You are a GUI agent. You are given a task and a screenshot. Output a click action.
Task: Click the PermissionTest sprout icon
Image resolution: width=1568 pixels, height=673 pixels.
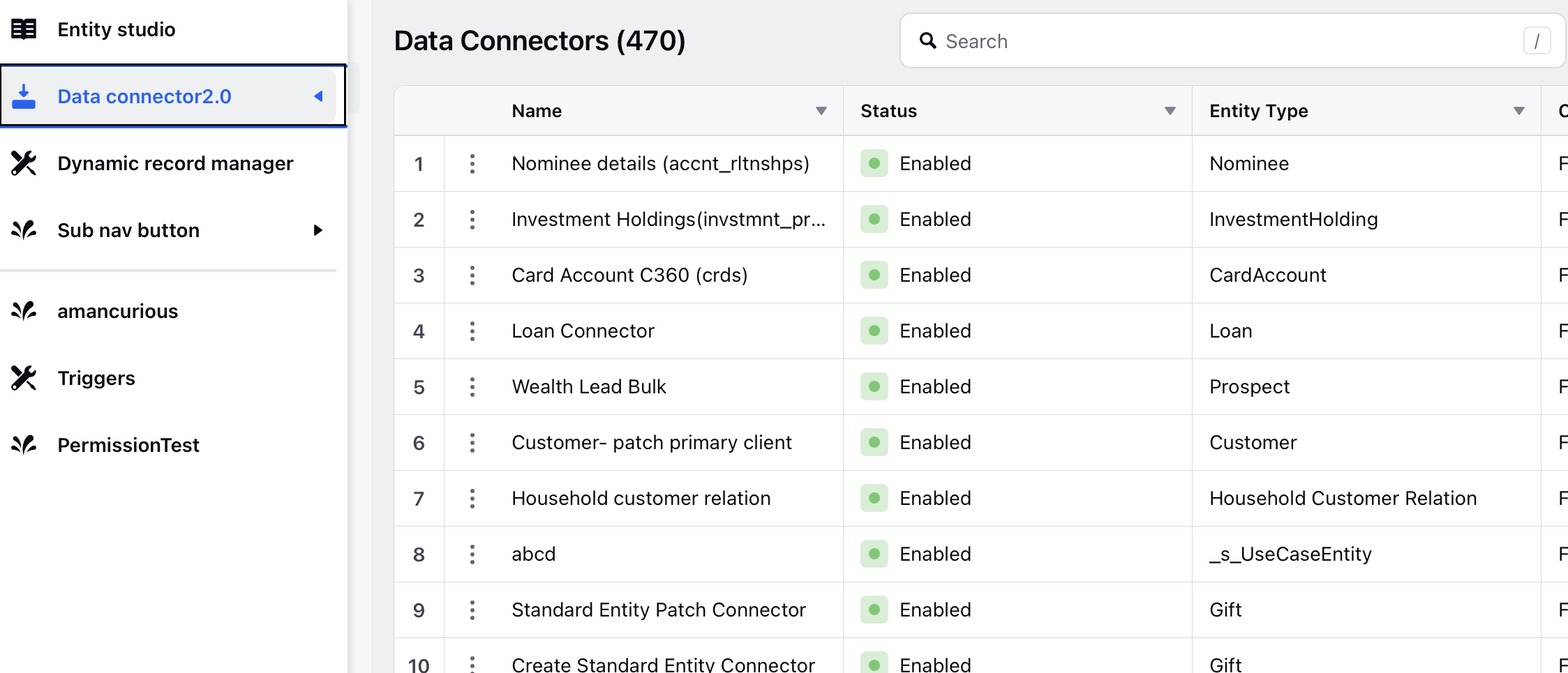coord(24,445)
